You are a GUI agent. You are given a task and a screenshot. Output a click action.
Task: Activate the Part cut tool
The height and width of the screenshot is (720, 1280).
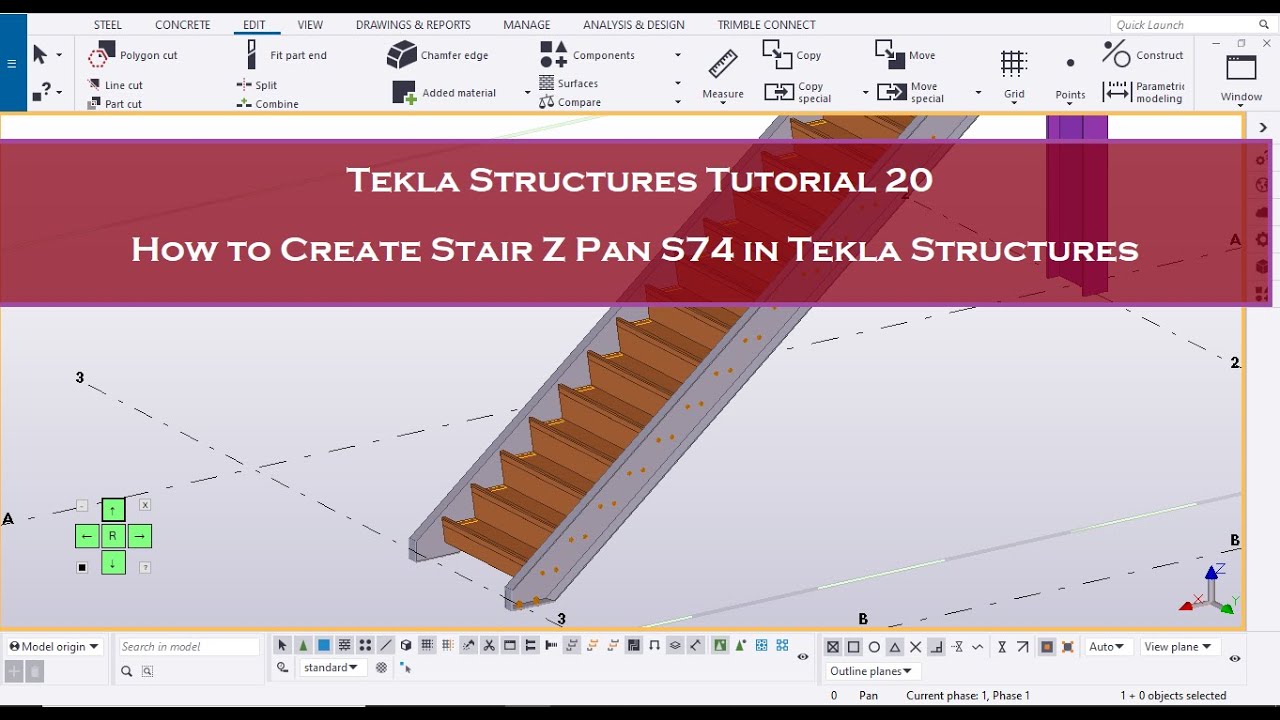(115, 103)
